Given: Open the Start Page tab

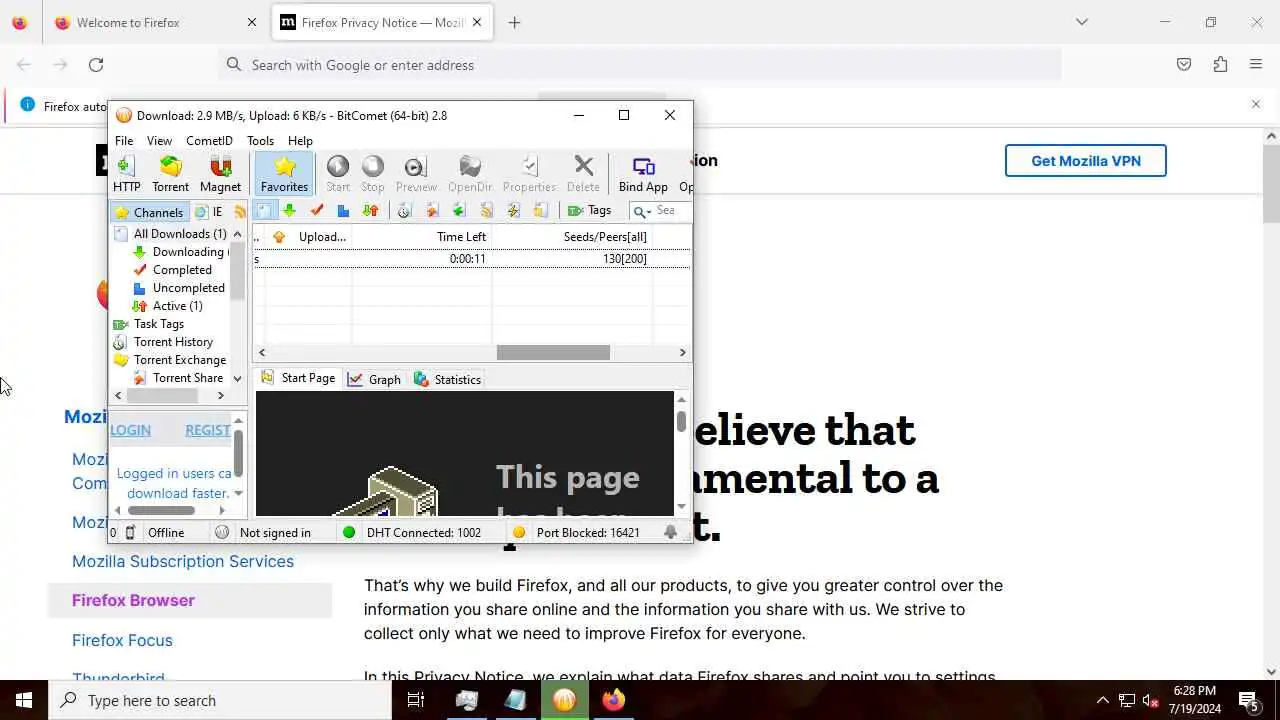Looking at the screenshot, I should (298, 378).
